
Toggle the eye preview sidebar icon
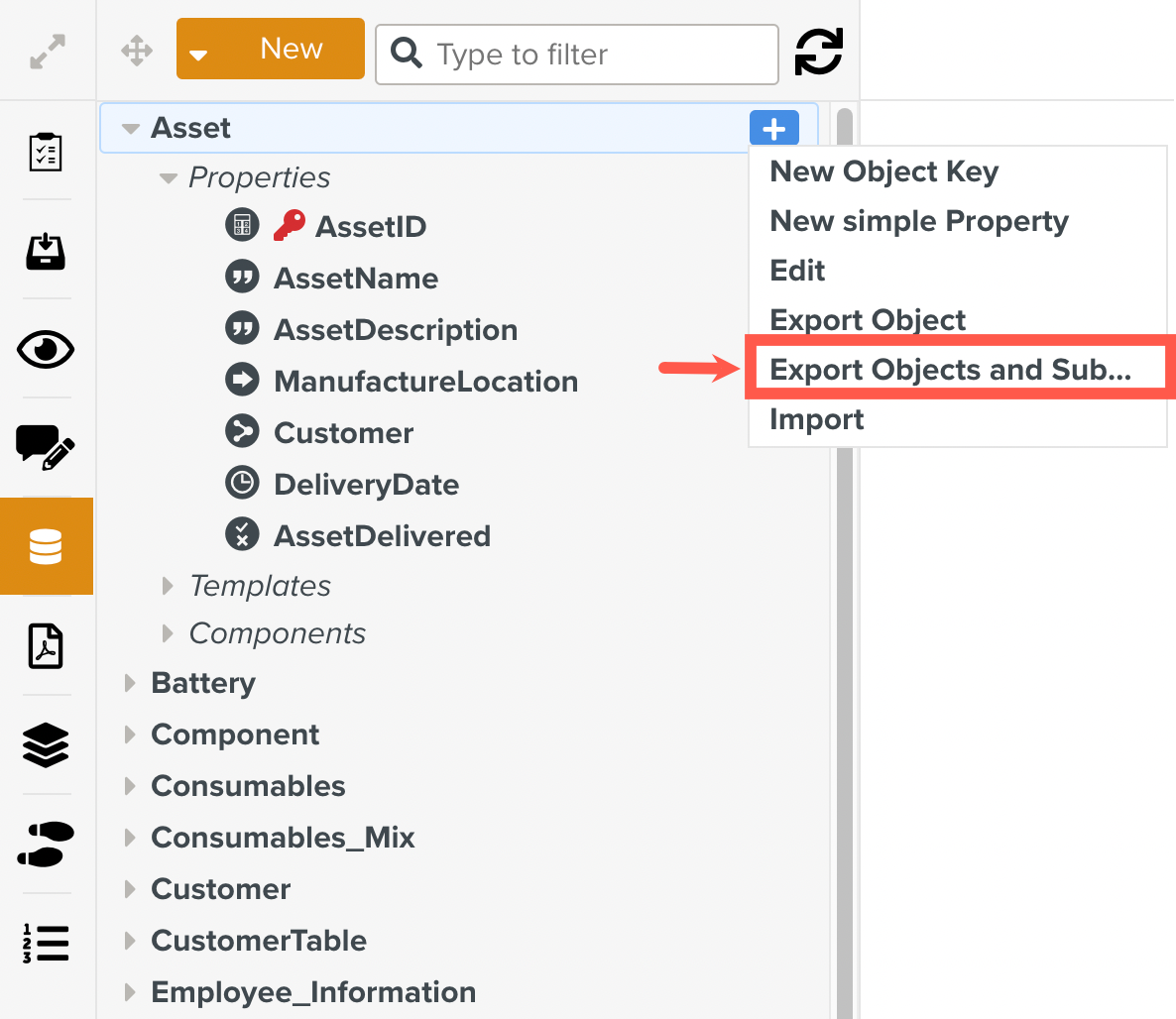(47, 350)
